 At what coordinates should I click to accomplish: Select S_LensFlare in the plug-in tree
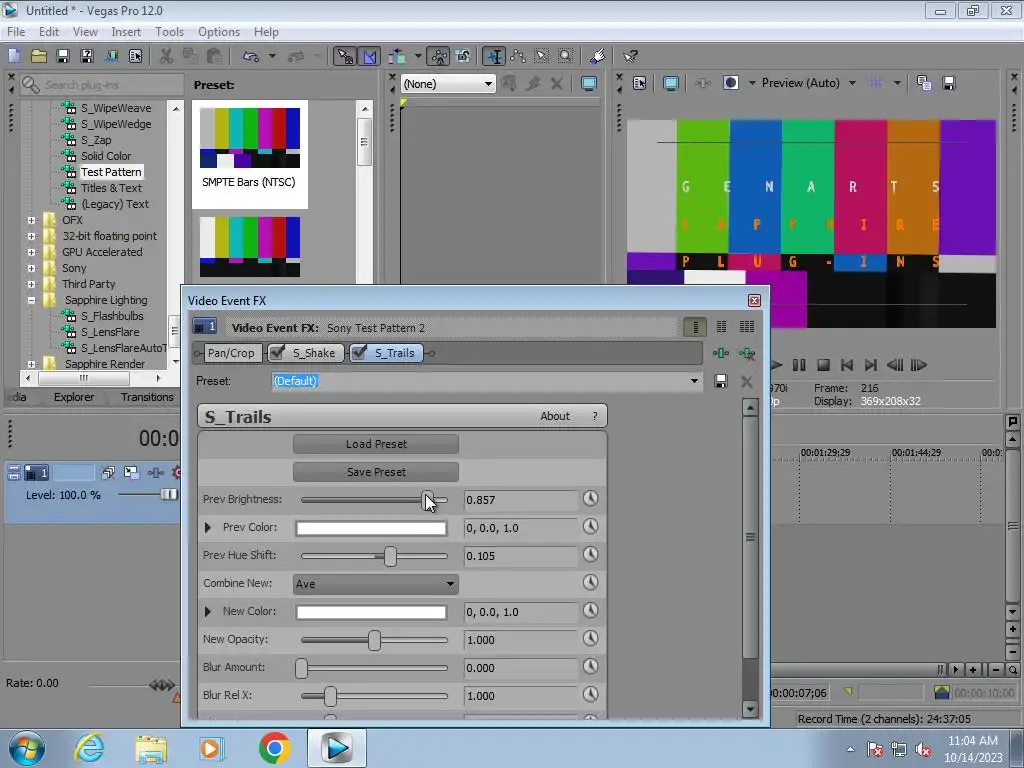(110, 332)
